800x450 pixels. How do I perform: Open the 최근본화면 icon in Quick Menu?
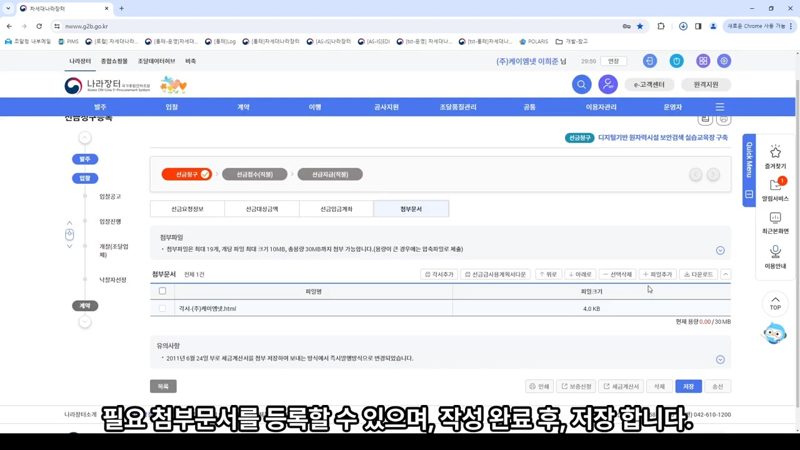click(x=775, y=218)
